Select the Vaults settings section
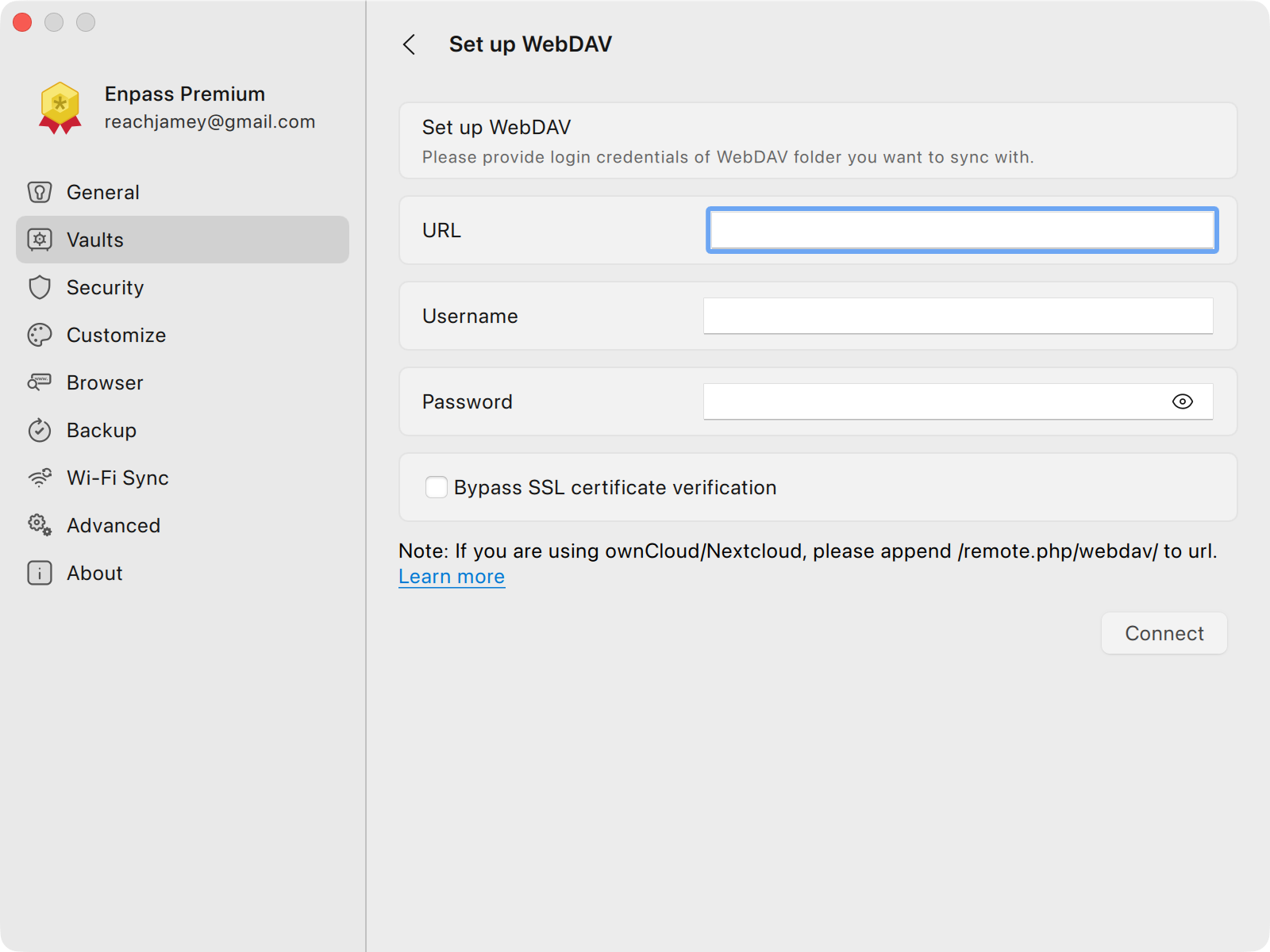The width and height of the screenshot is (1270, 952). point(183,240)
